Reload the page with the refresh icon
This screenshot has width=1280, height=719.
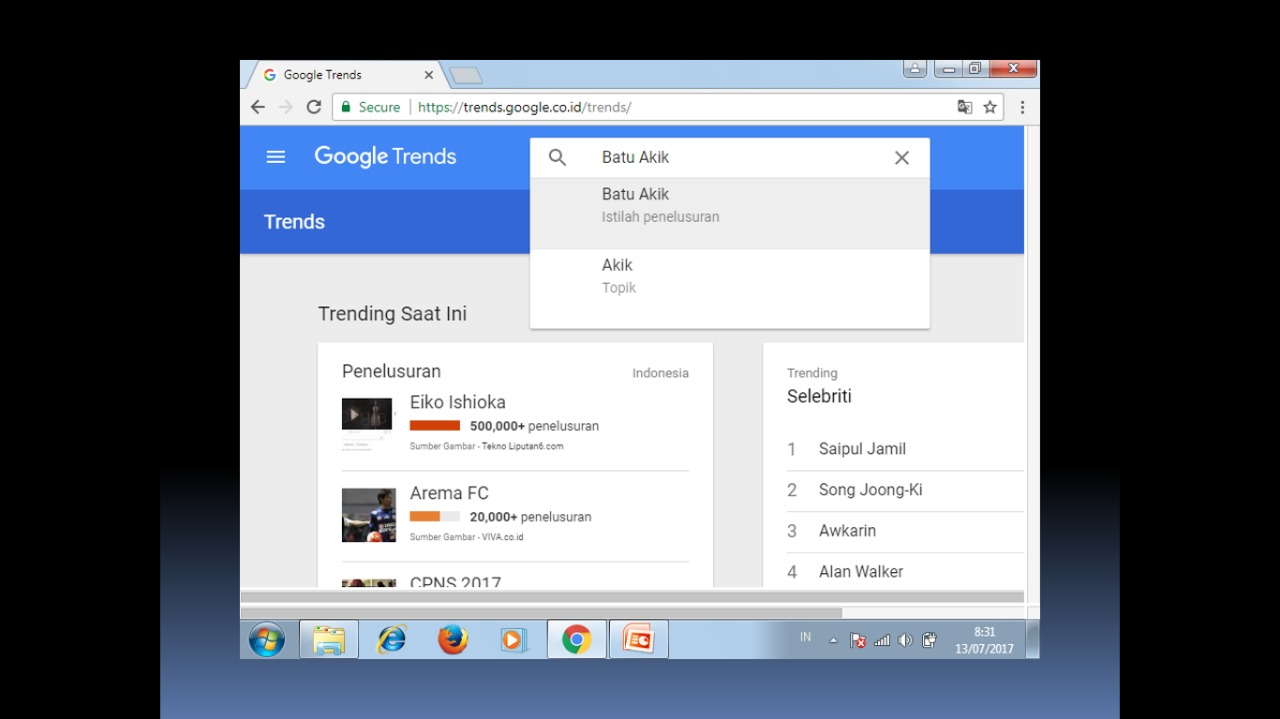(x=314, y=107)
